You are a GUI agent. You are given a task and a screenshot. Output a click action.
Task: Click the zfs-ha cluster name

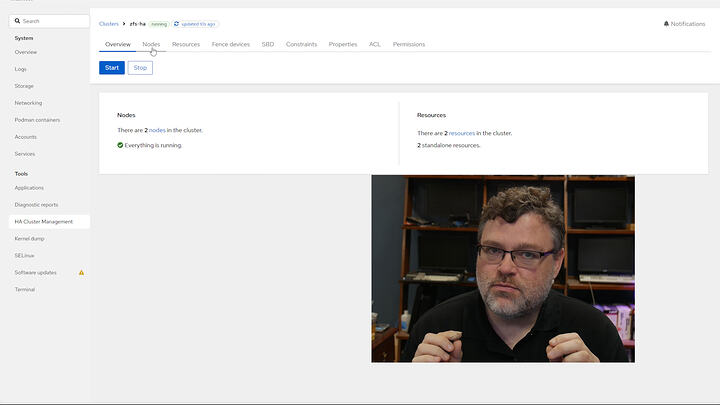coord(137,24)
